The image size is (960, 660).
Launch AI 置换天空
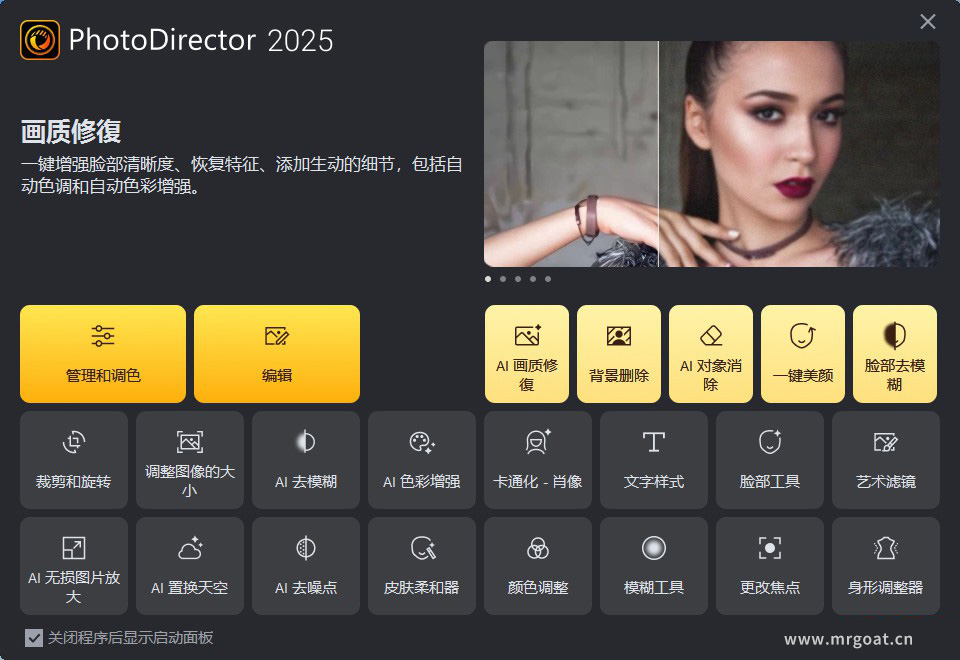point(189,566)
